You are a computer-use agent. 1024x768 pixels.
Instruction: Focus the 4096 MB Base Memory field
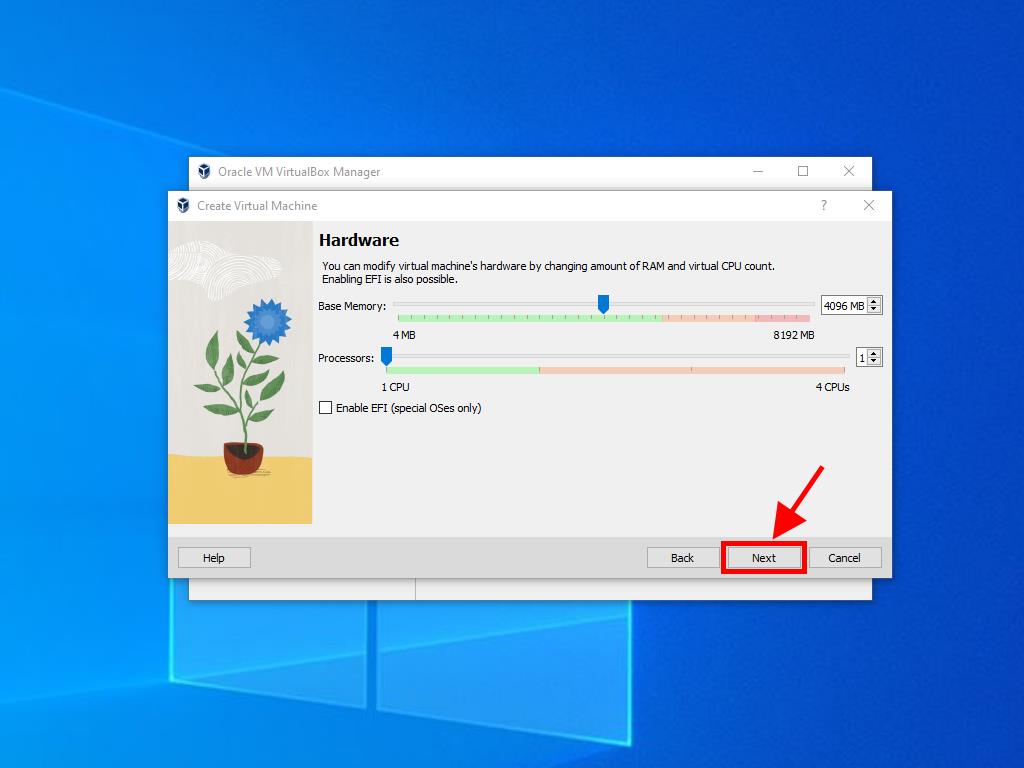[843, 306]
